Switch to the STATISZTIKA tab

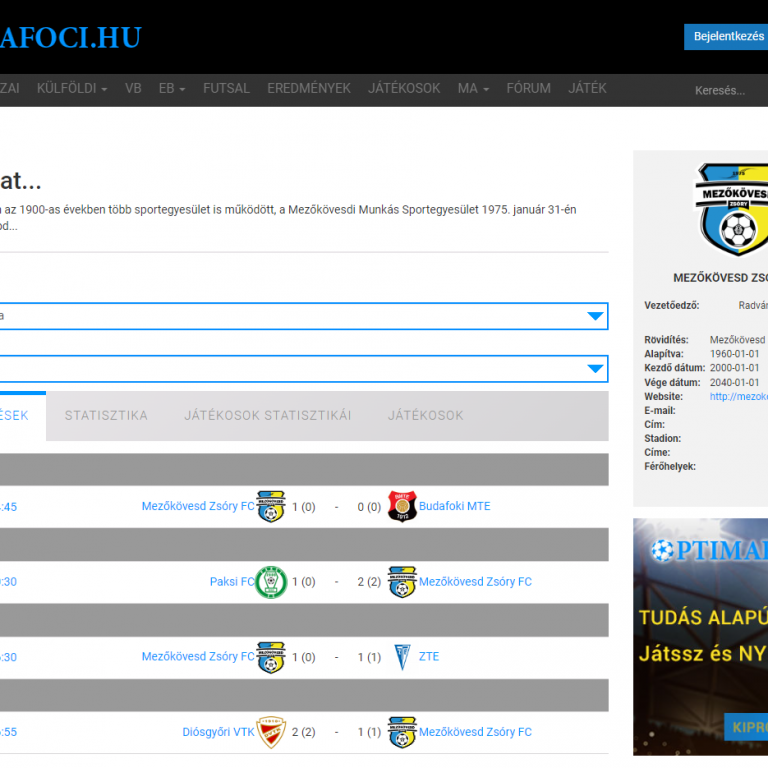click(106, 416)
